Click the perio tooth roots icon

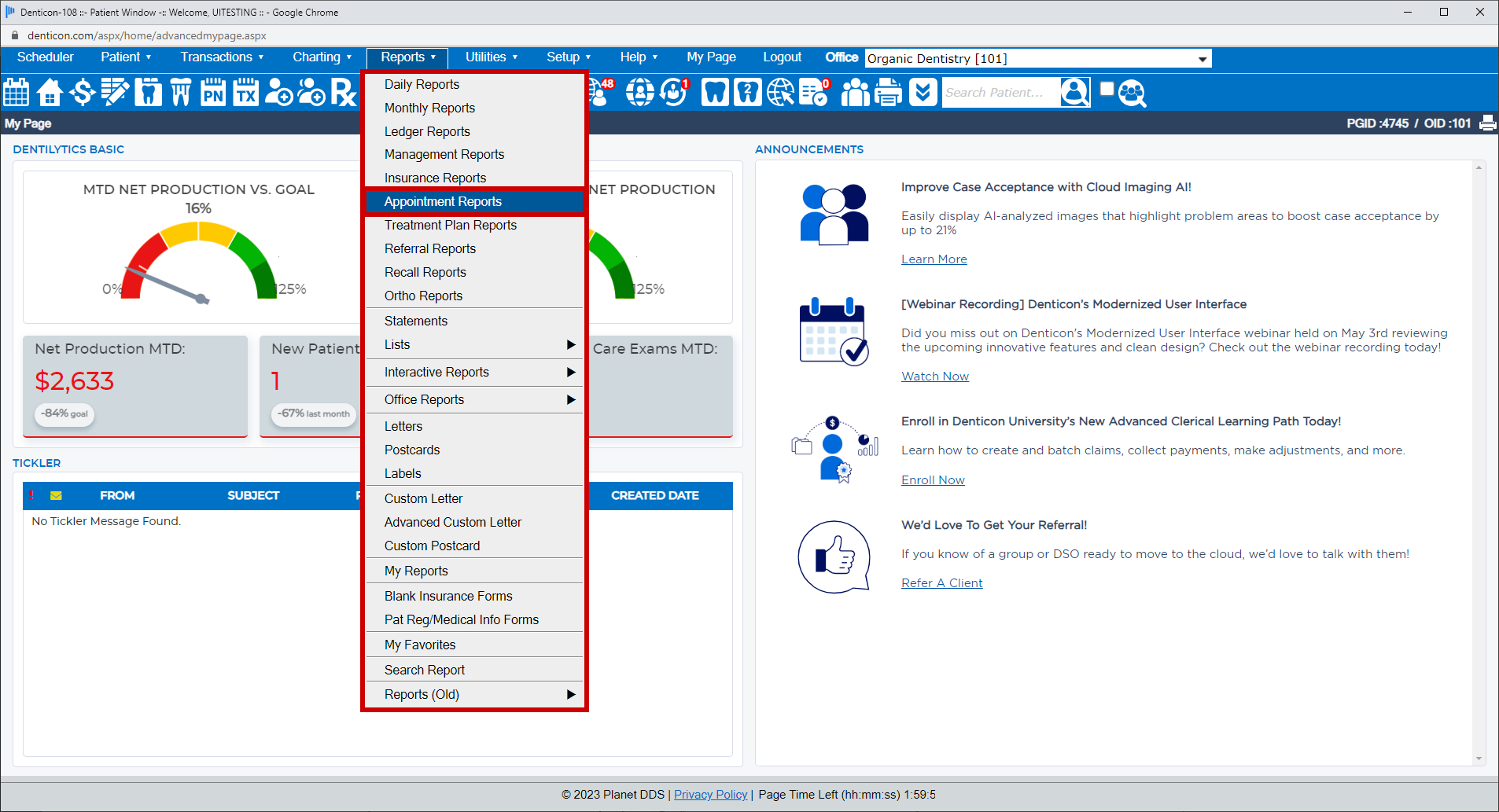181,92
